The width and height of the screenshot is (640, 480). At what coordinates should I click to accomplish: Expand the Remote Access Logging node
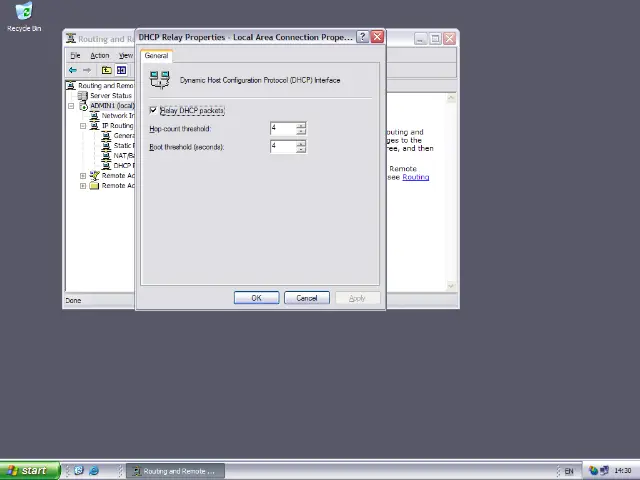tap(83, 186)
